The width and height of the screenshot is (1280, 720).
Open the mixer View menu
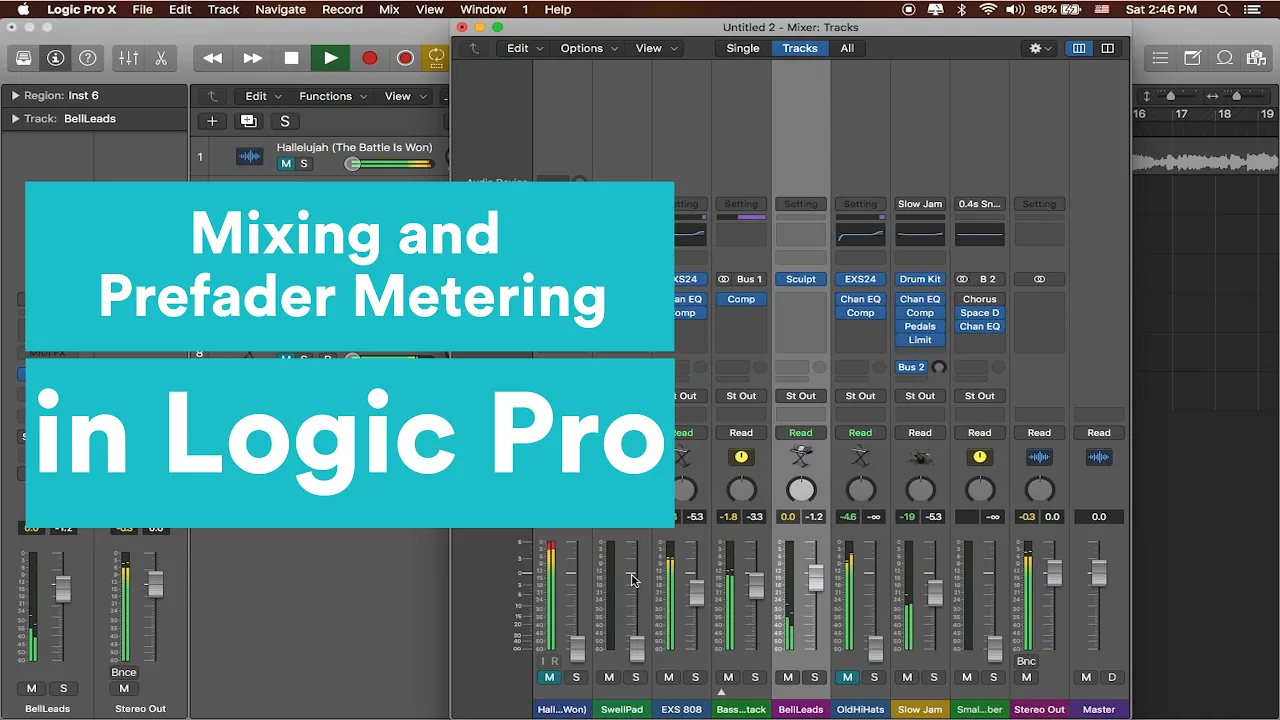[x=657, y=48]
